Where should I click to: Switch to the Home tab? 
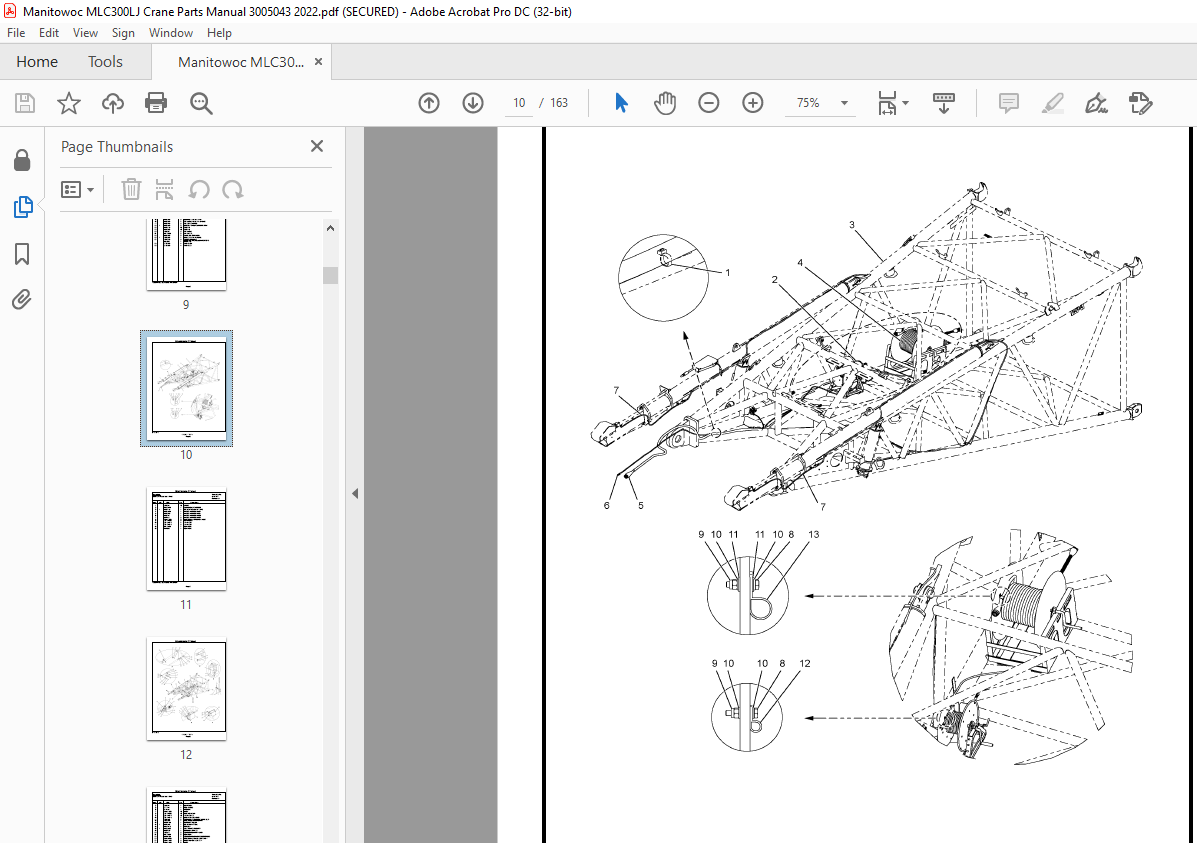(37, 62)
